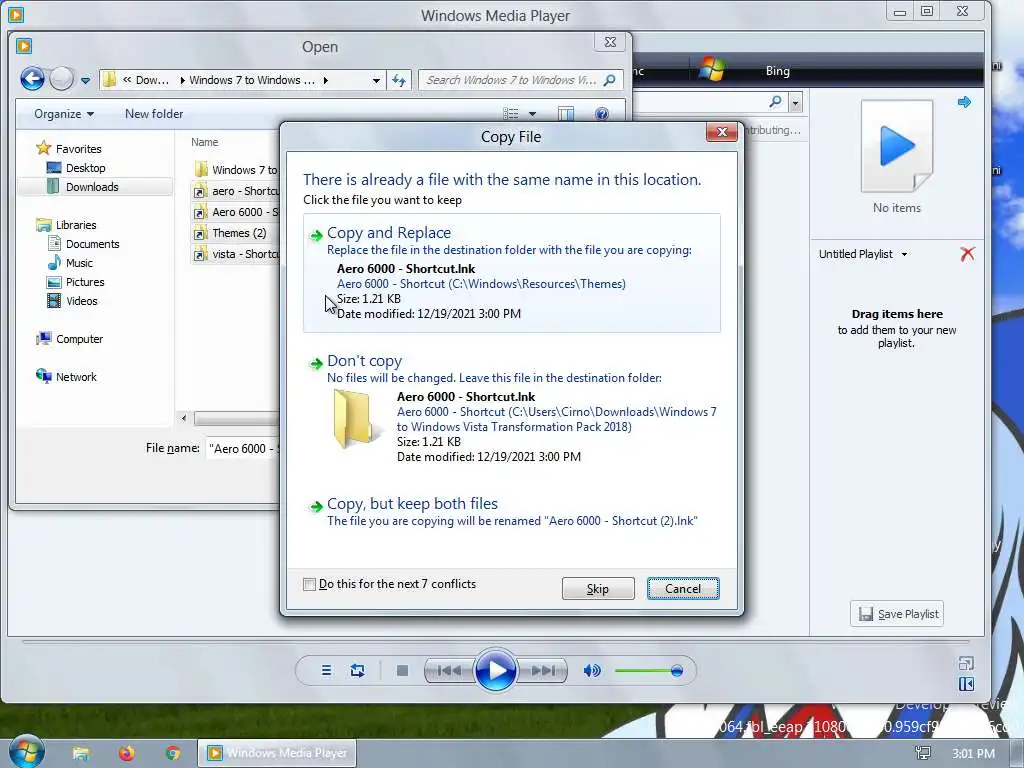Choose Copy and Replace option
This screenshot has width=1024, height=768.
coord(511,272)
